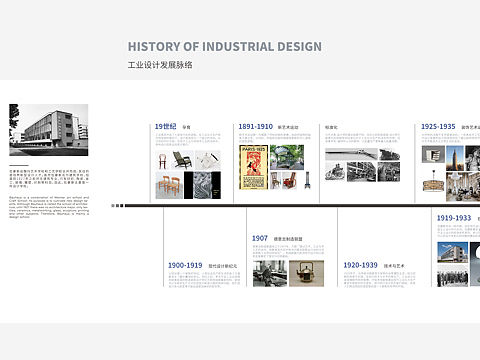Viewport: 480px width, 360px height.
Task: Click the square dots at the timeline start
Action: 117,206
